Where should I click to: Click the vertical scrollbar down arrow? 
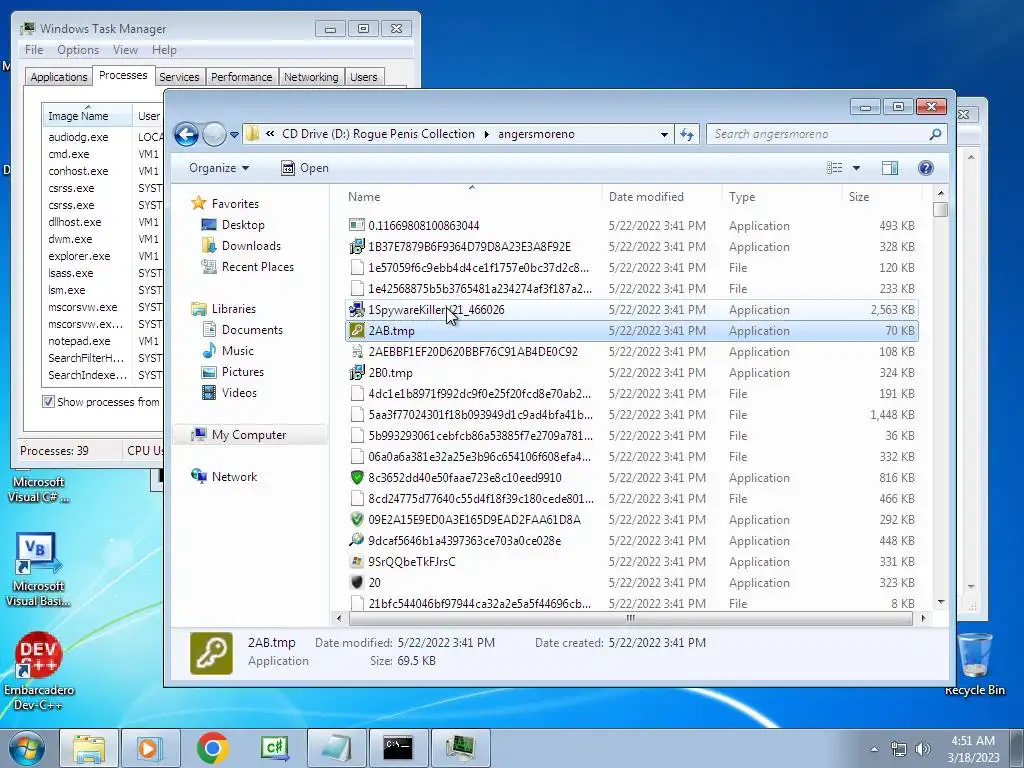tap(940, 602)
